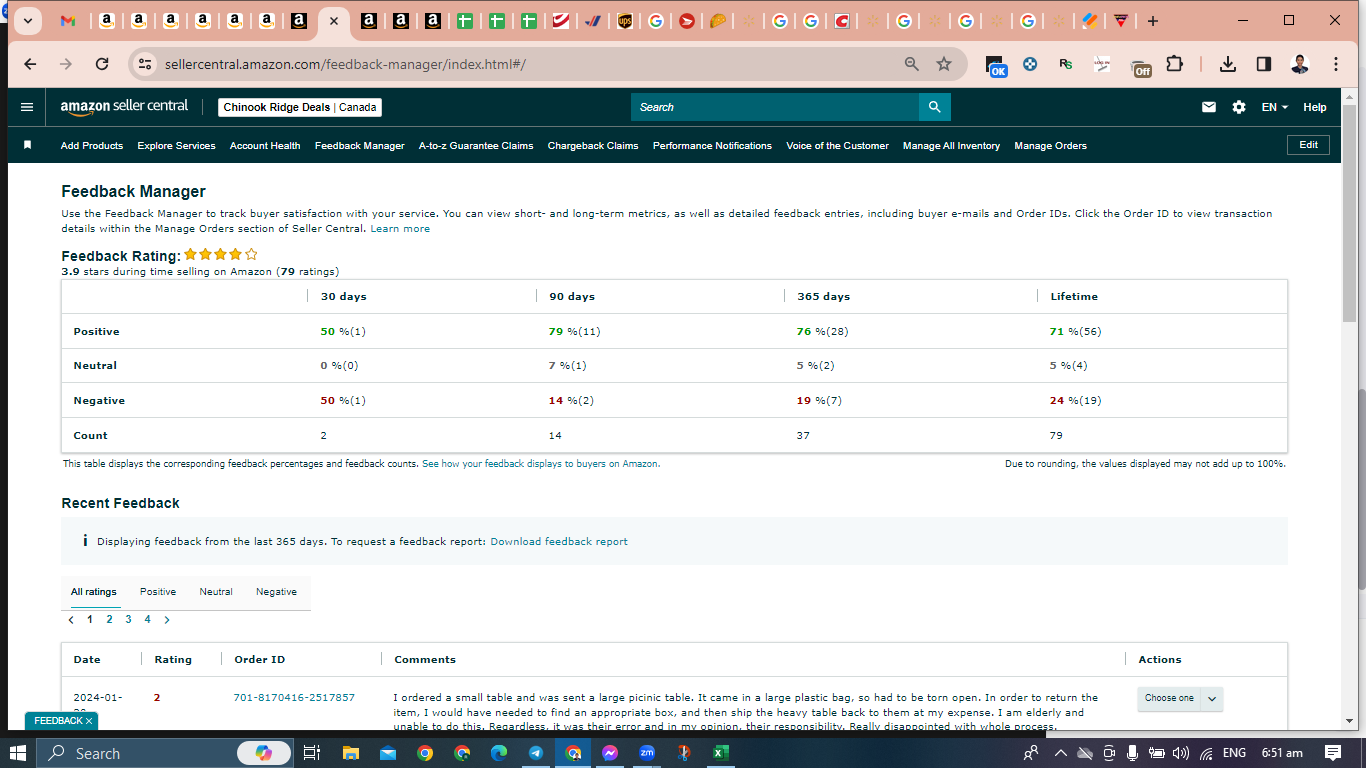Viewport: 1366px width, 768px height.
Task: Open the Chinook Ridge Deals account switcher
Action: coord(300,107)
